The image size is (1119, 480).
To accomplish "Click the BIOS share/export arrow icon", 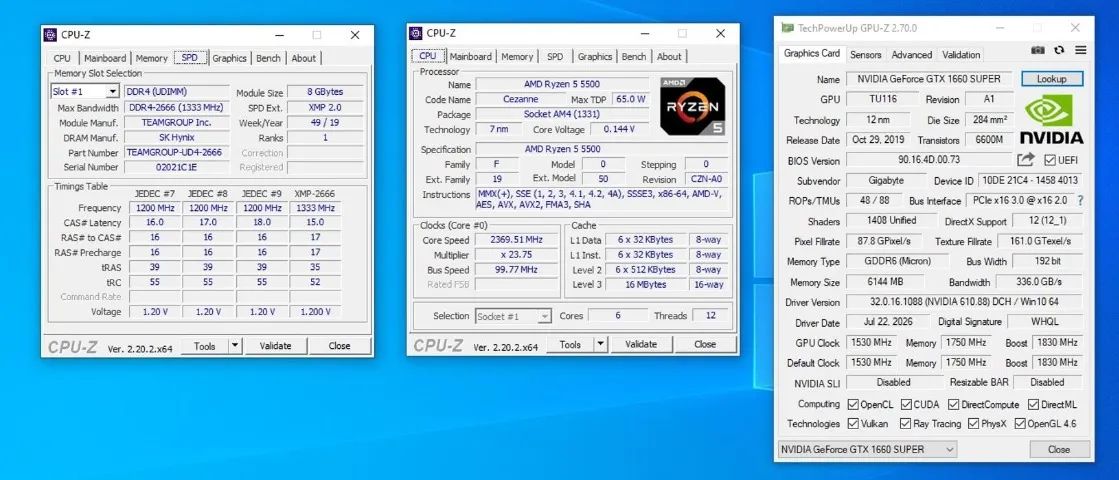I will [1026, 160].
